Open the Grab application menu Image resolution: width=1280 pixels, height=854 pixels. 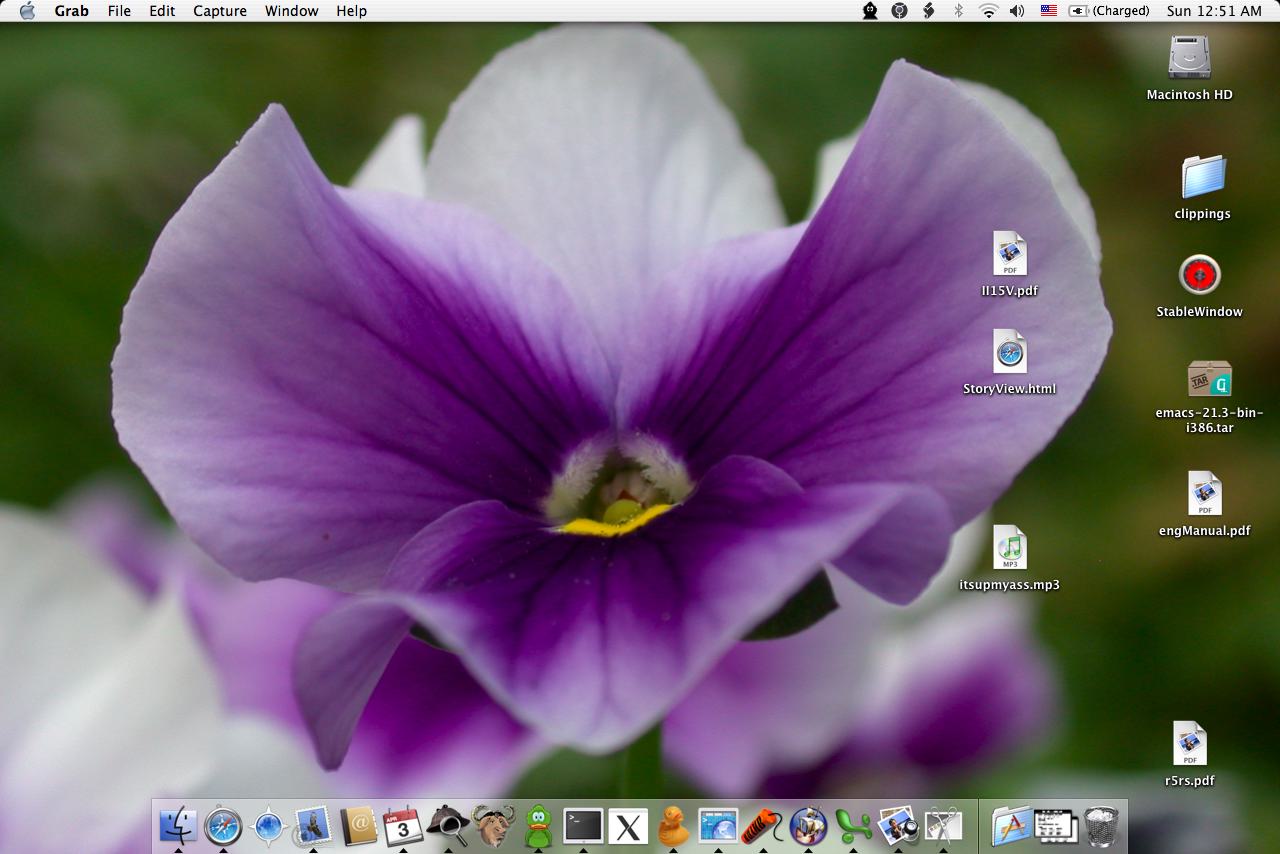pyautogui.click(x=71, y=11)
